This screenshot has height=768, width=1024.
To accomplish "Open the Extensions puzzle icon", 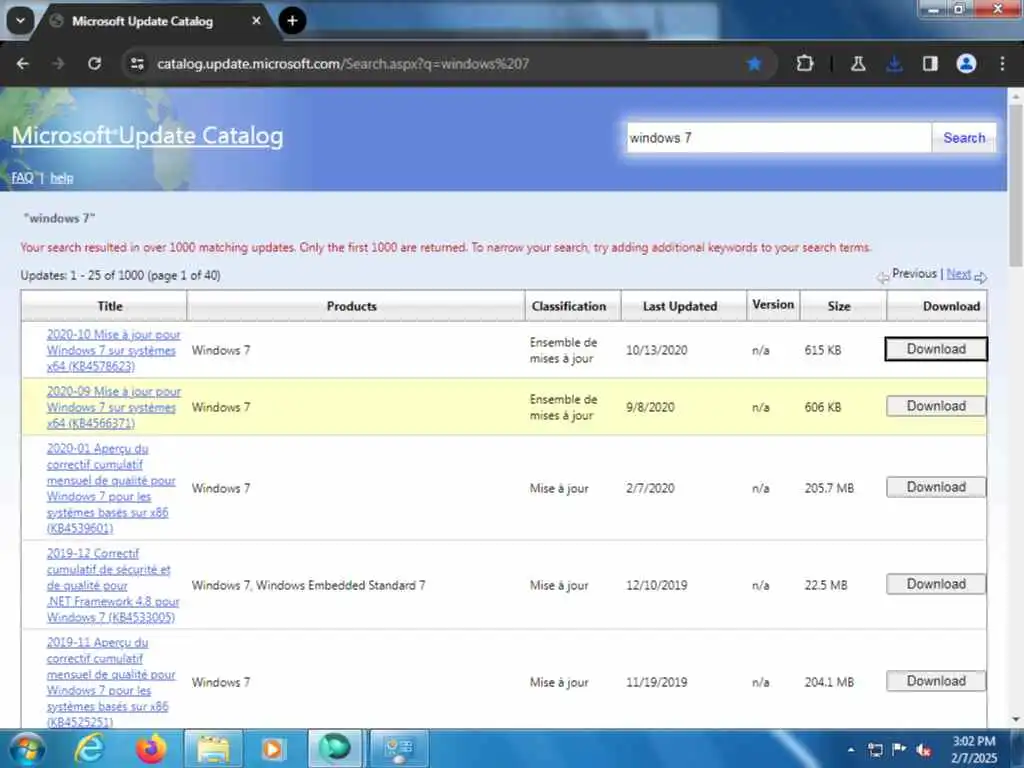I will [x=805, y=63].
